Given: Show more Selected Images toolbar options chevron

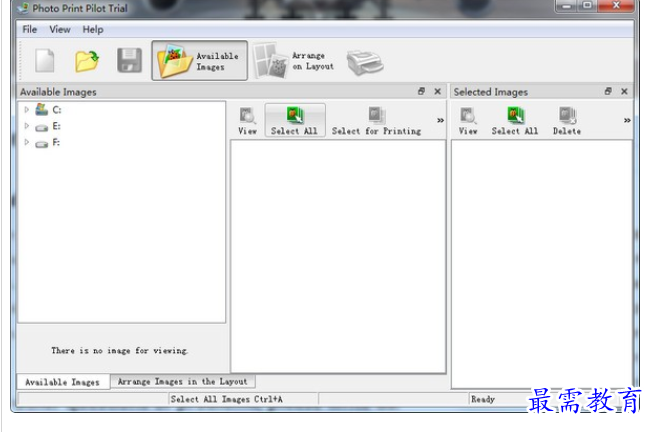Looking at the screenshot, I should tap(627, 120).
